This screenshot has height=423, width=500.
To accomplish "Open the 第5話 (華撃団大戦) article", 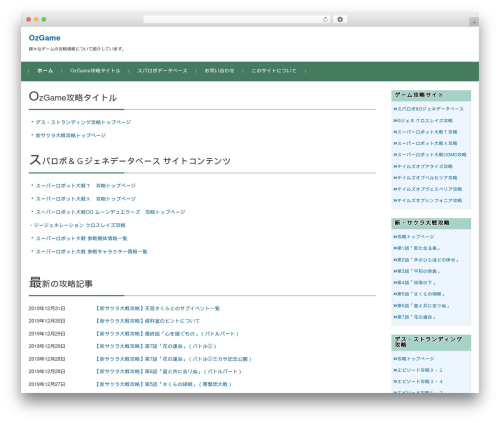I will click(164, 384).
